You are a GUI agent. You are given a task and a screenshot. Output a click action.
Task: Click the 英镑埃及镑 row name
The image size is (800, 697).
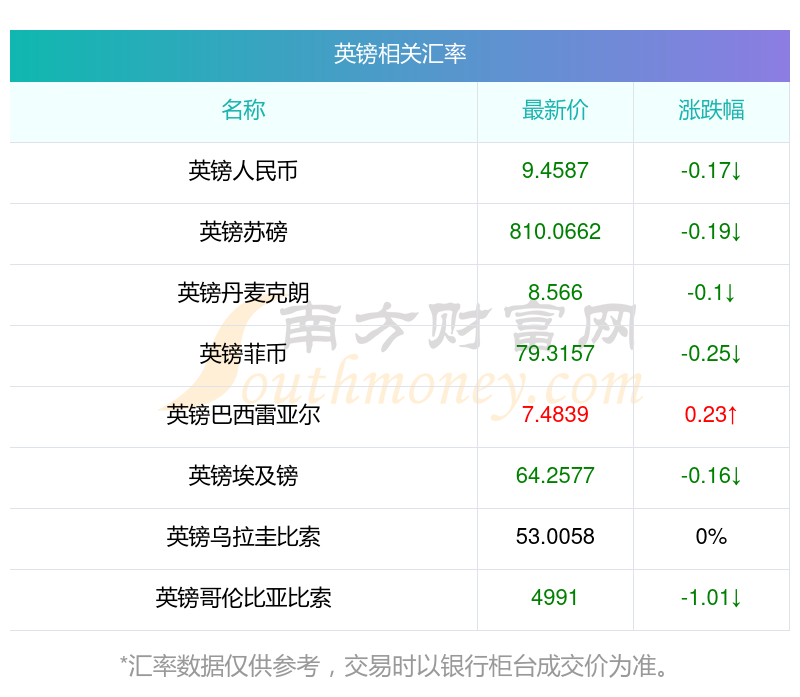coord(243,476)
